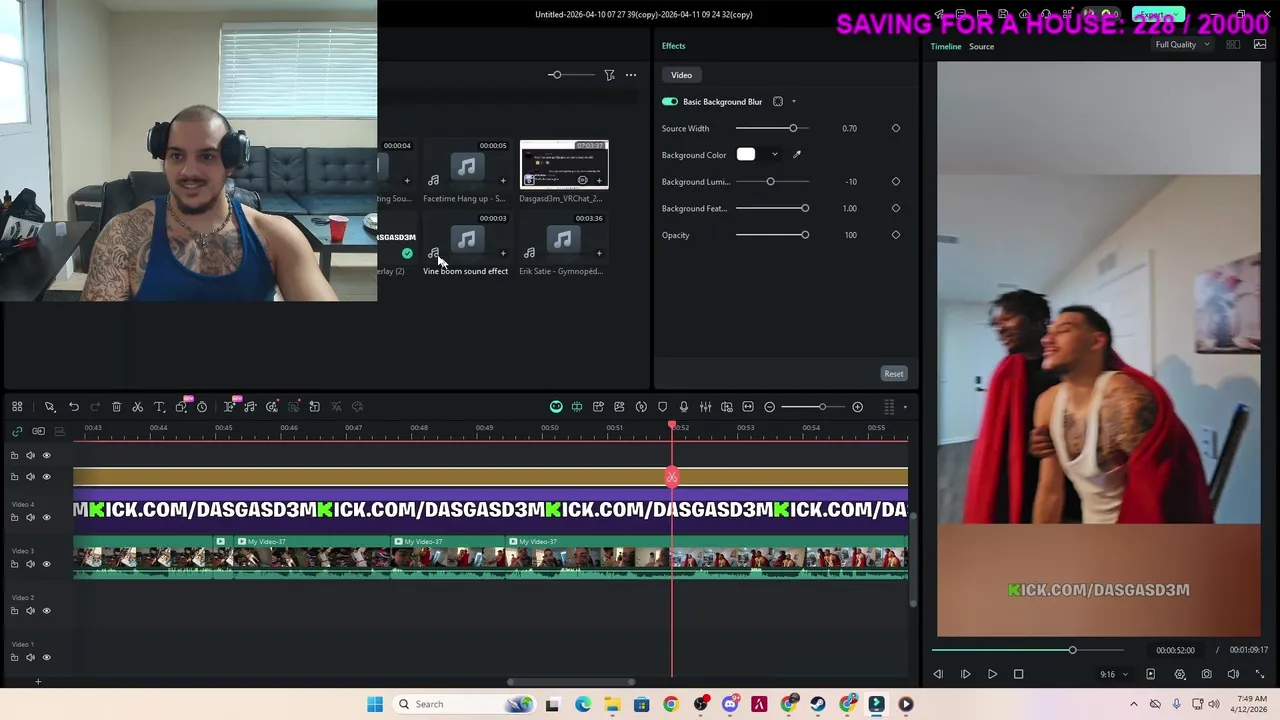Click the Opacity value 100 field
The width and height of the screenshot is (1280, 720).
(850, 235)
